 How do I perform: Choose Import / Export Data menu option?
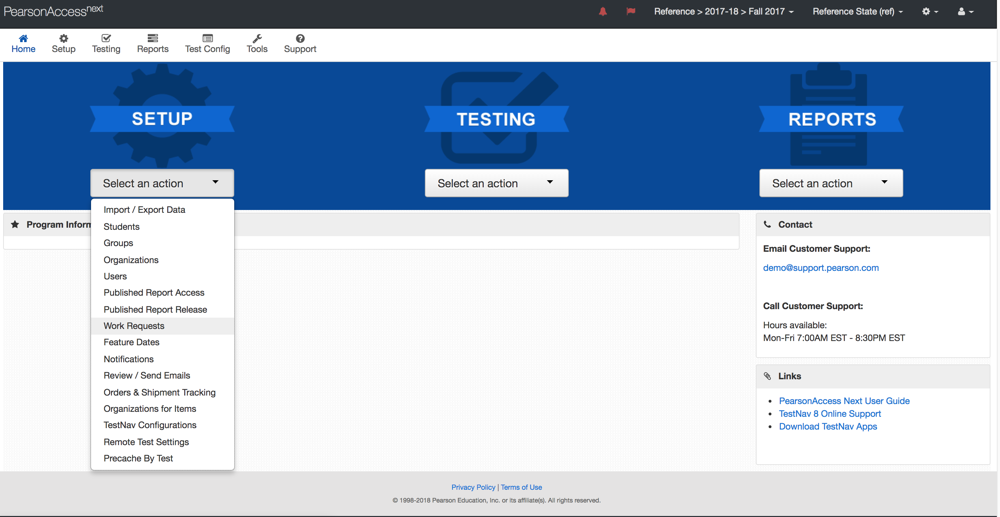(144, 210)
